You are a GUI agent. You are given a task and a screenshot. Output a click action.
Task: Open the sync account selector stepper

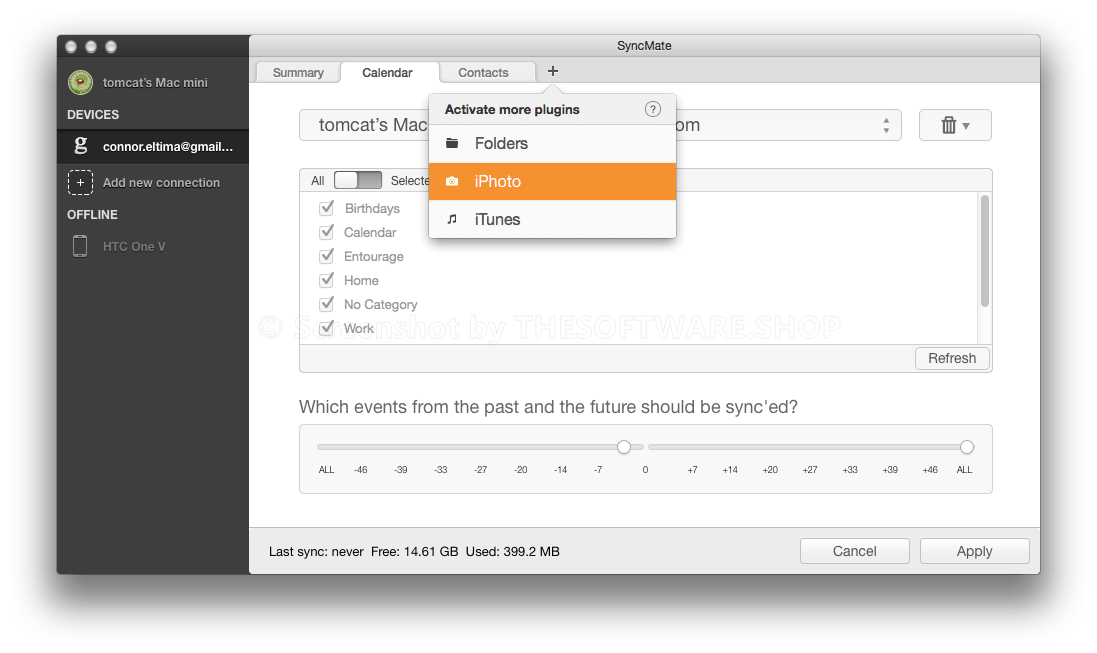coord(885,124)
